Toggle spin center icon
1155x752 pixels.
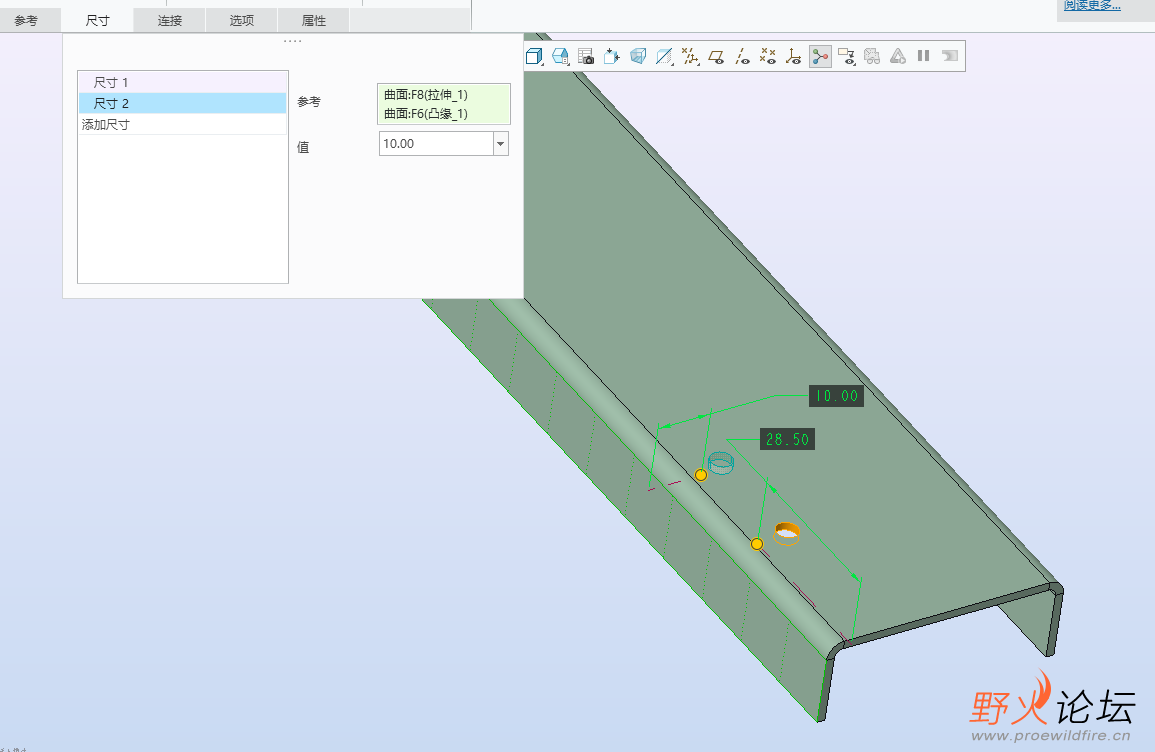point(820,56)
